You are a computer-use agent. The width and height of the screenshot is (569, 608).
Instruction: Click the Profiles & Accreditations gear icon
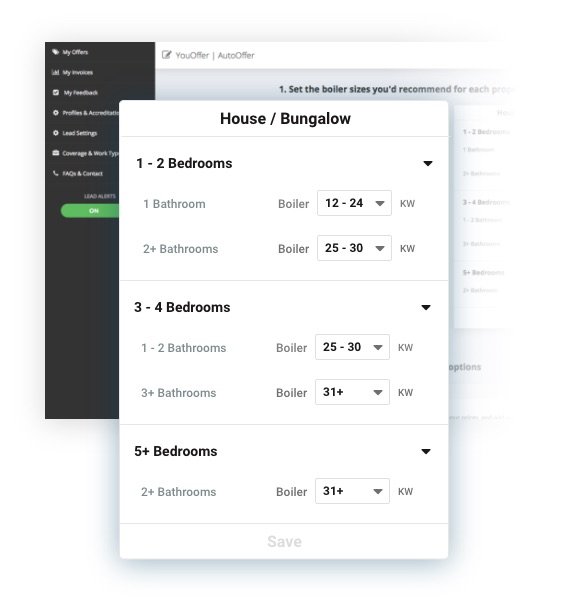[x=55, y=112]
